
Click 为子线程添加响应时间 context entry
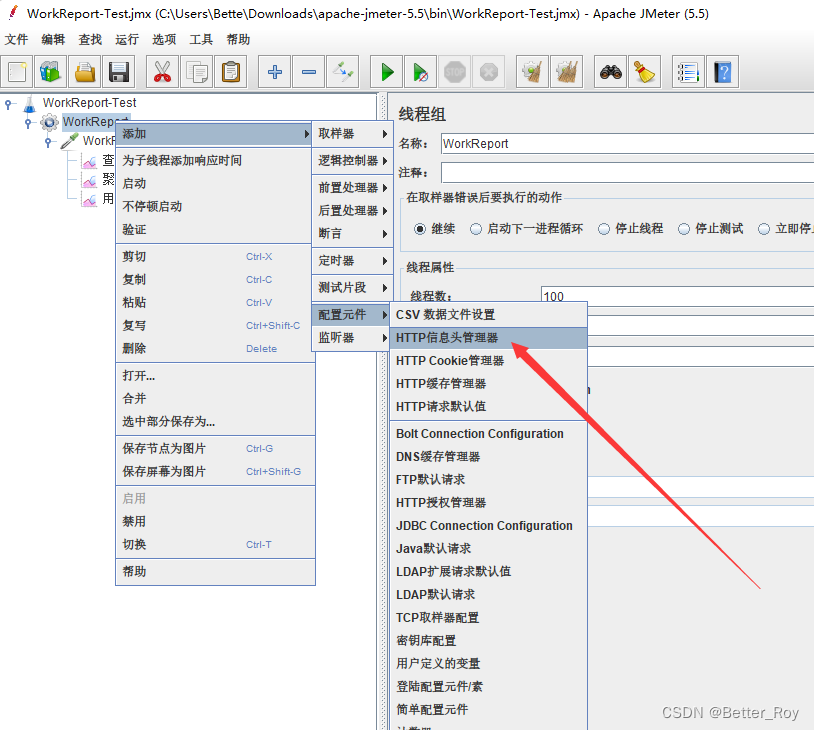point(215,161)
